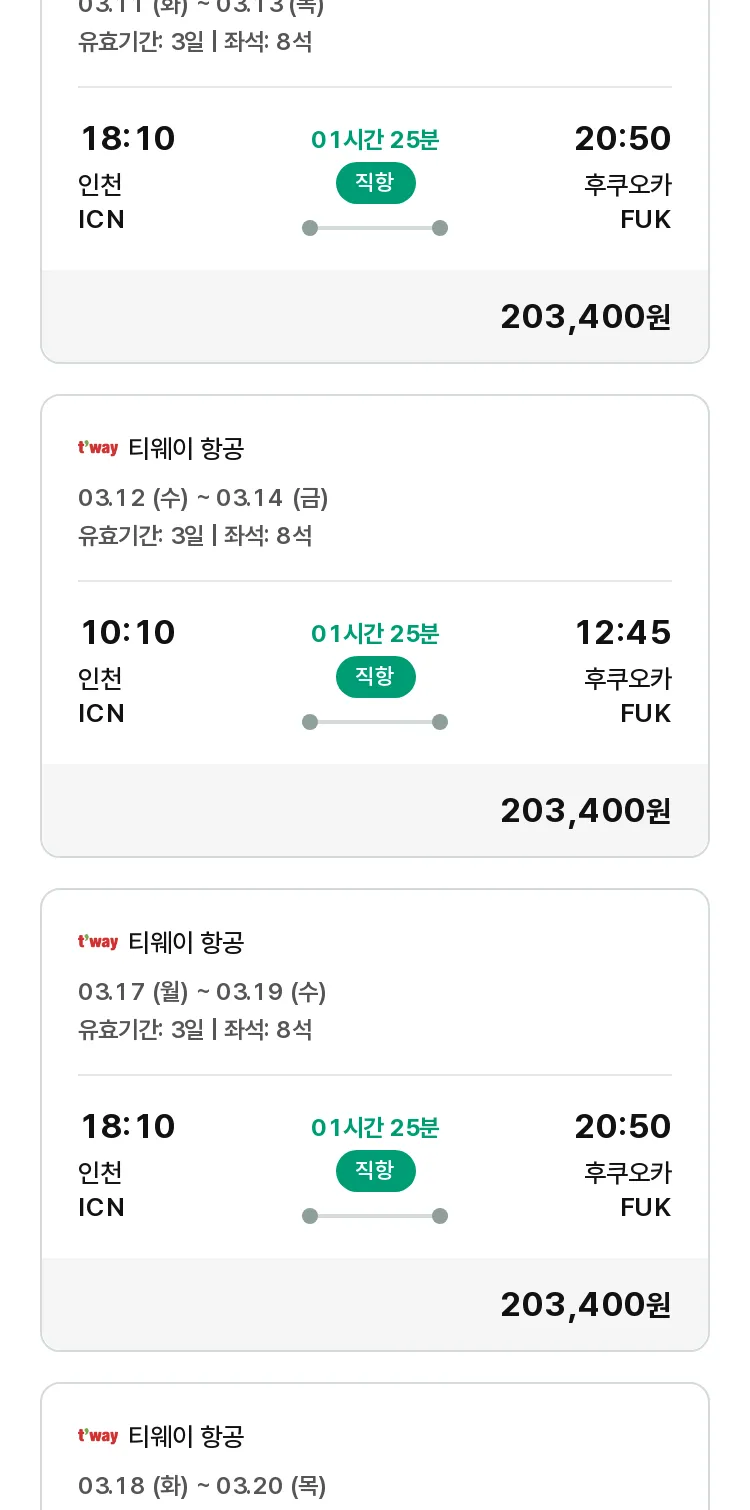
Task: Tap the 01시간 25분 duration on the 10:10 flight
Action: (x=375, y=634)
